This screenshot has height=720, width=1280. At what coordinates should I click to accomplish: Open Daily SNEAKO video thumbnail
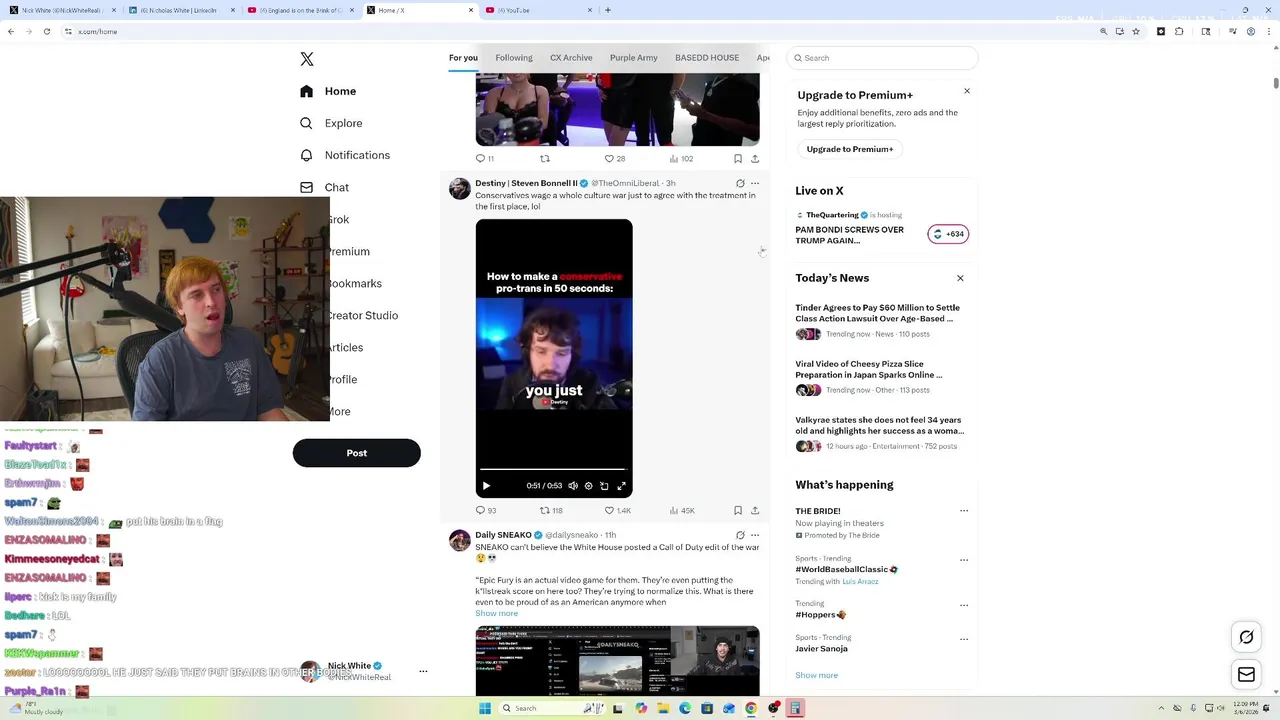(617, 661)
